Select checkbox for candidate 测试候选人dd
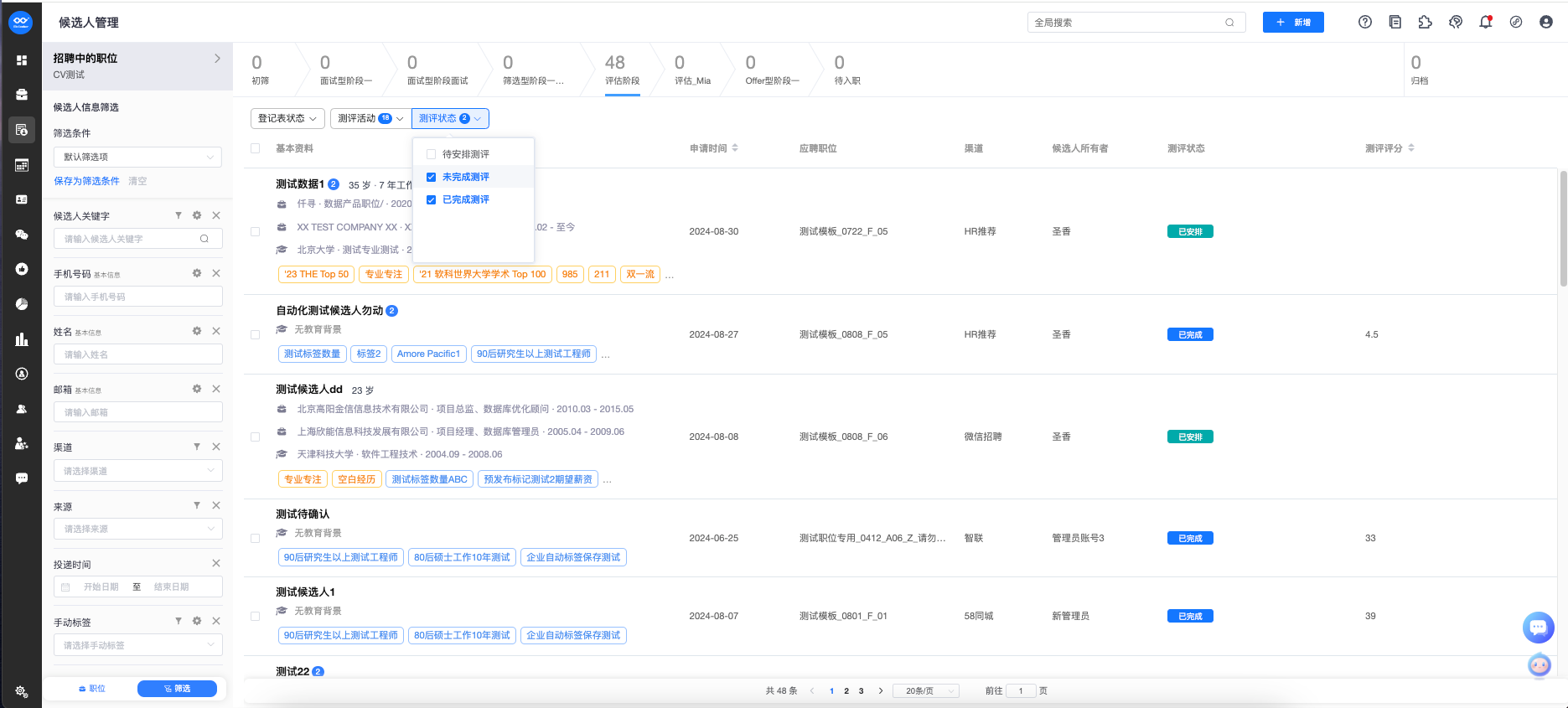 255,437
